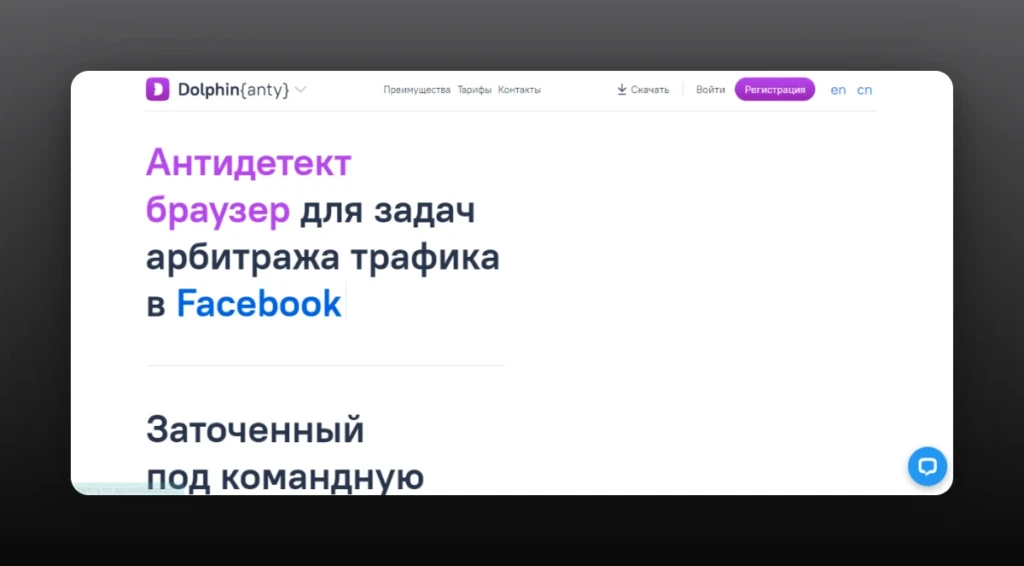This screenshot has width=1024, height=566.
Task: Click the download arrow icon beside Скачать
Action: coord(622,89)
